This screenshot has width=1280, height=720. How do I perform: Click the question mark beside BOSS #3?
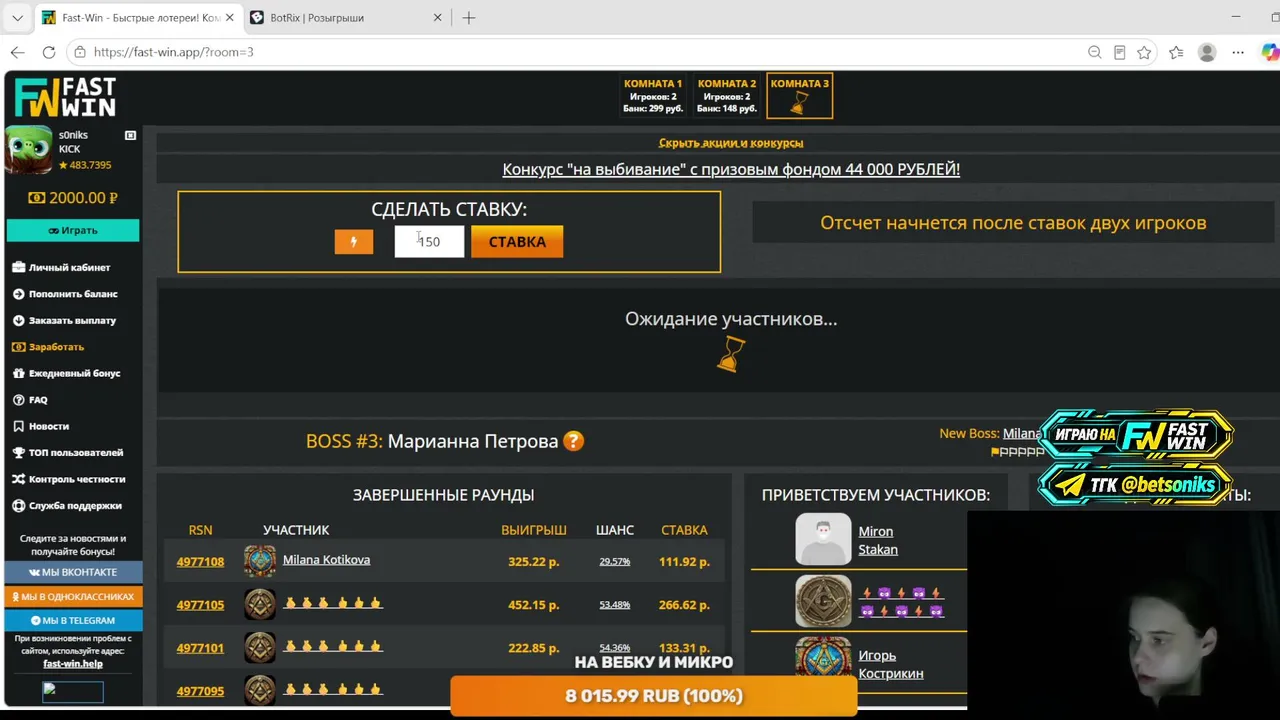tap(573, 441)
